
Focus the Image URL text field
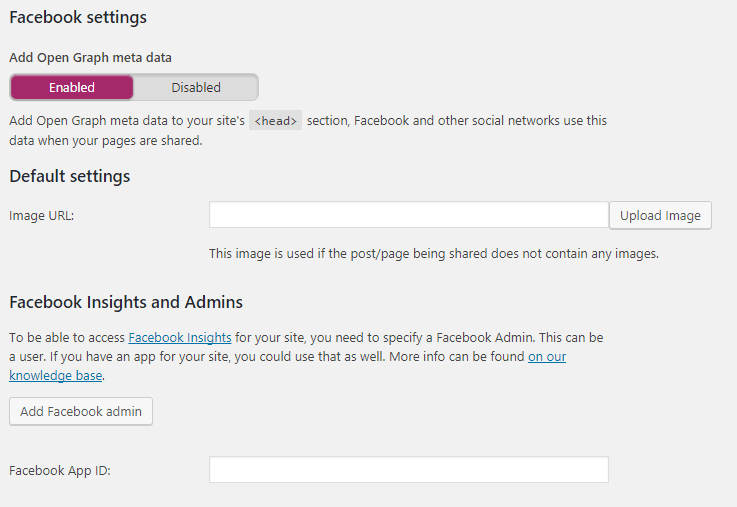tap(408, 215)
